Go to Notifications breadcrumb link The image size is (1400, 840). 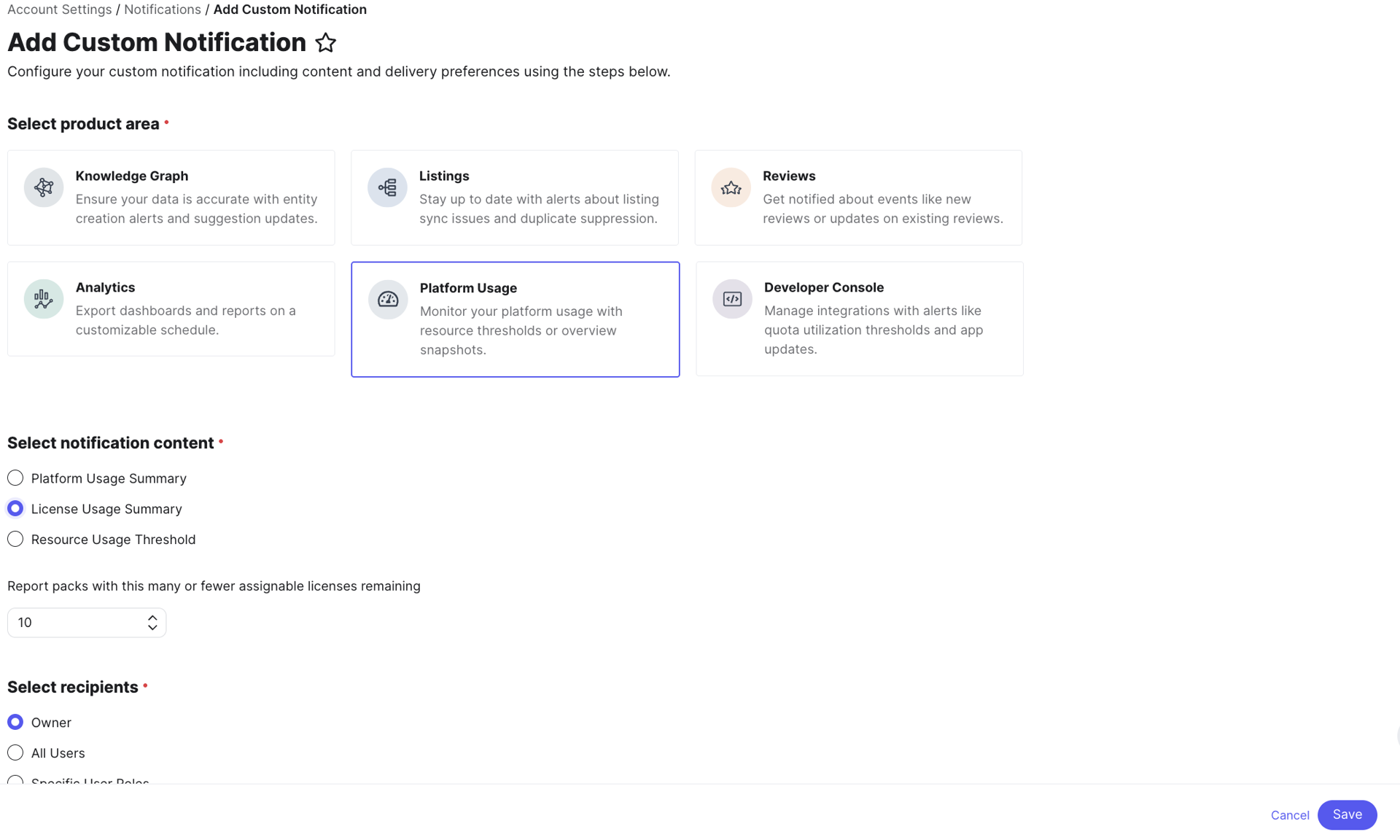click(x=163, y=9)
